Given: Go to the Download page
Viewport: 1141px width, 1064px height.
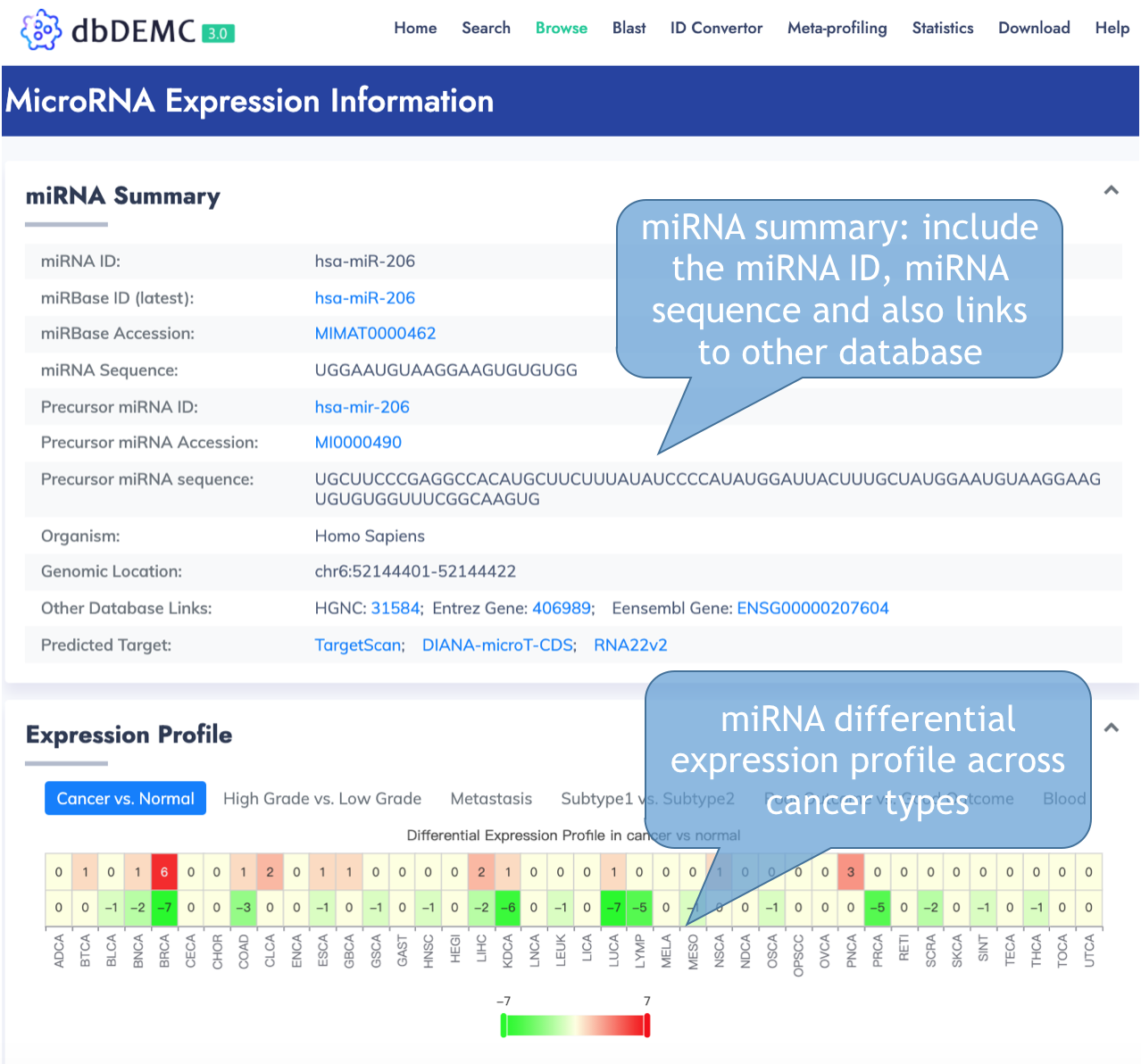Looking at the screenshot, I should pyautogui.click(x=1034, y=28).
